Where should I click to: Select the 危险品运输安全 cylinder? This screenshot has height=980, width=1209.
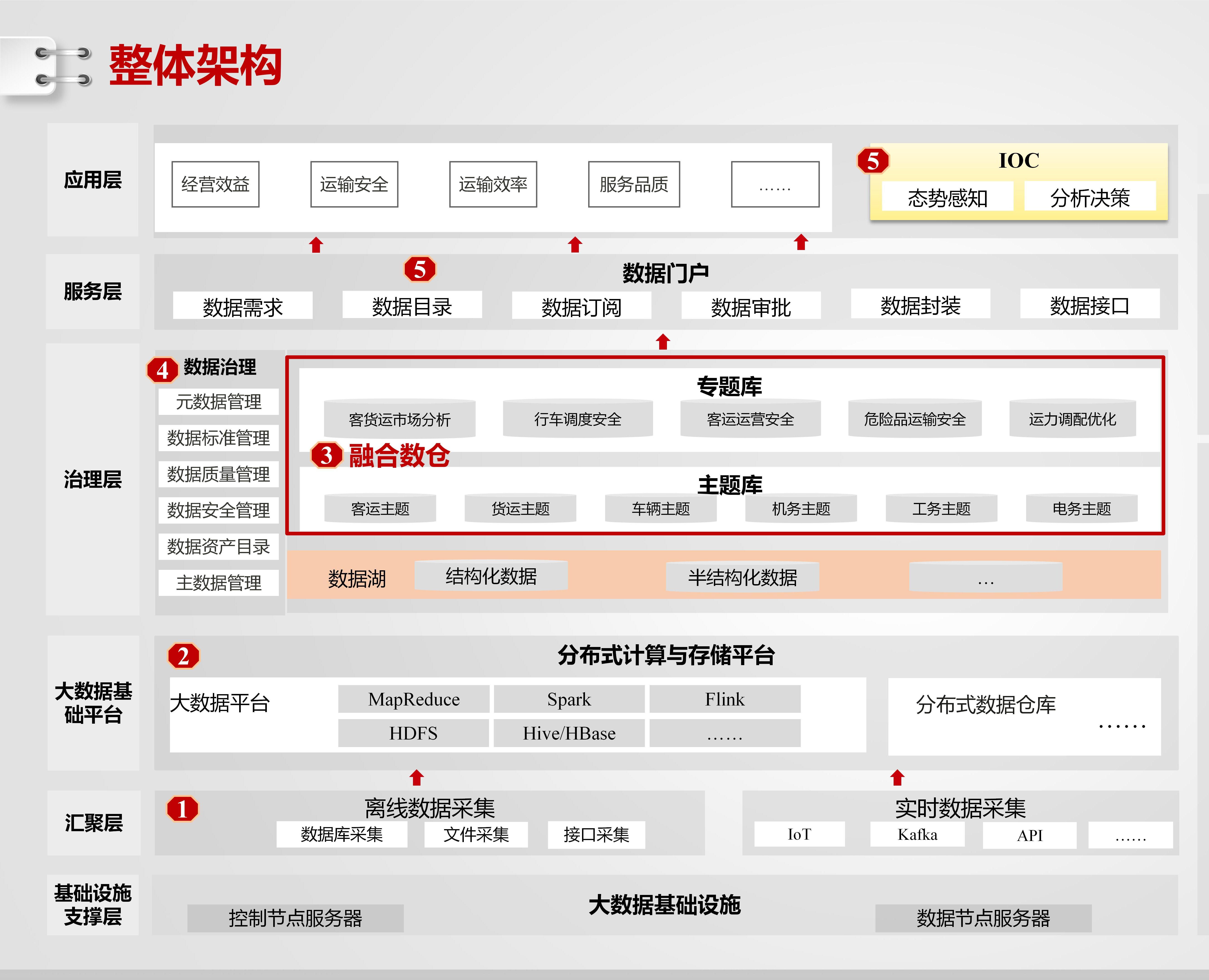pyautogui.click(x=915, y=418)
